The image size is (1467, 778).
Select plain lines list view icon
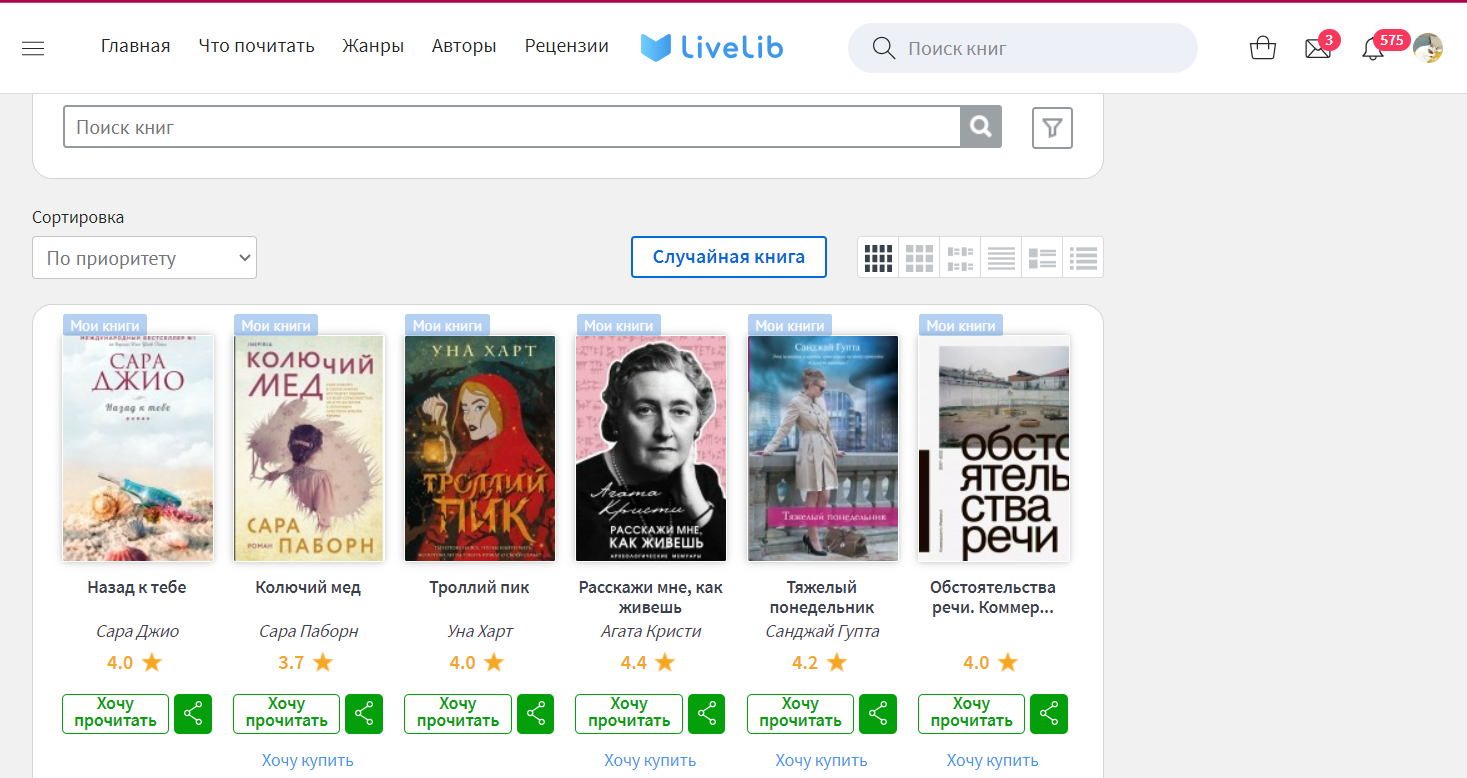[x=1001, y=258]
